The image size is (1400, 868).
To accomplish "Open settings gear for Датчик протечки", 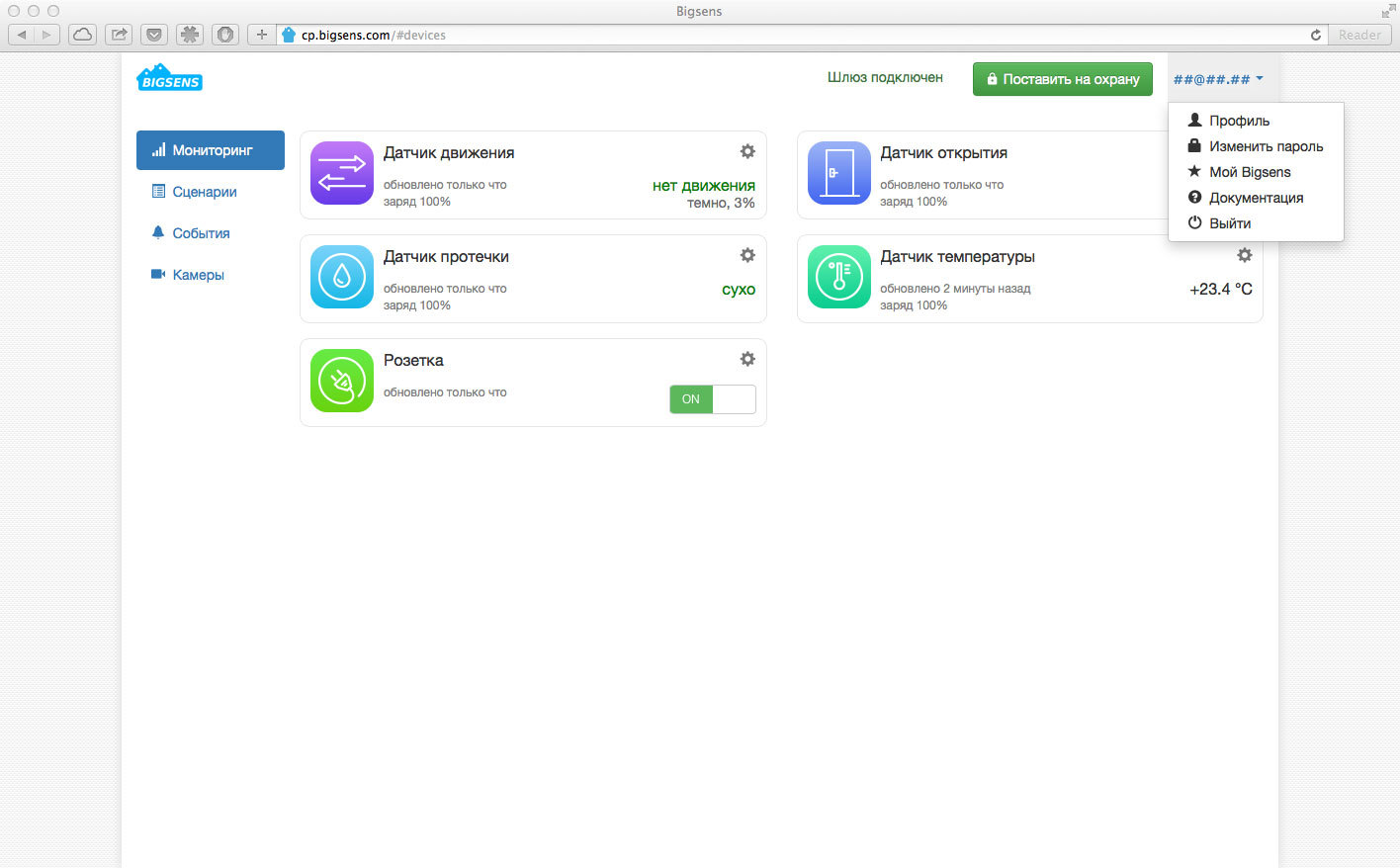I will click(x=747, y=255).
